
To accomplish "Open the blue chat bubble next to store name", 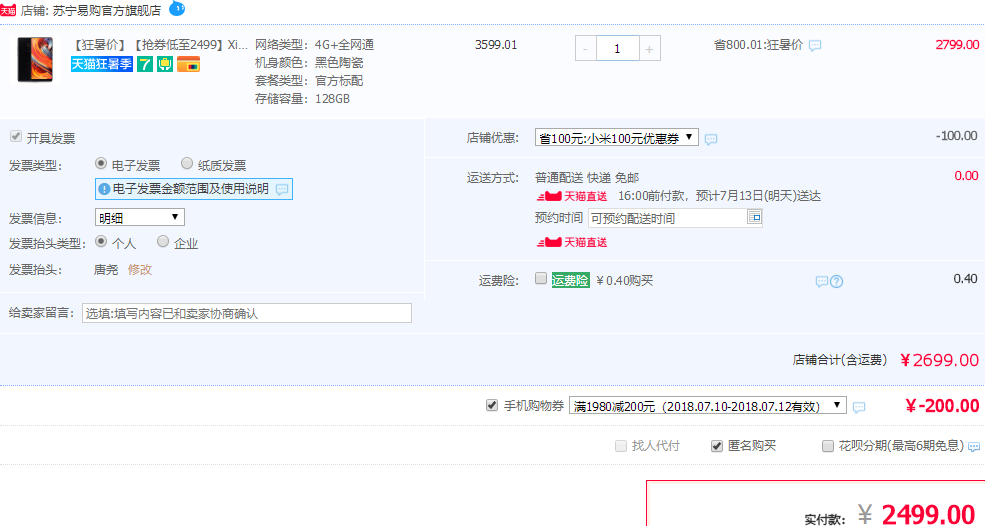I will [177, 9].
